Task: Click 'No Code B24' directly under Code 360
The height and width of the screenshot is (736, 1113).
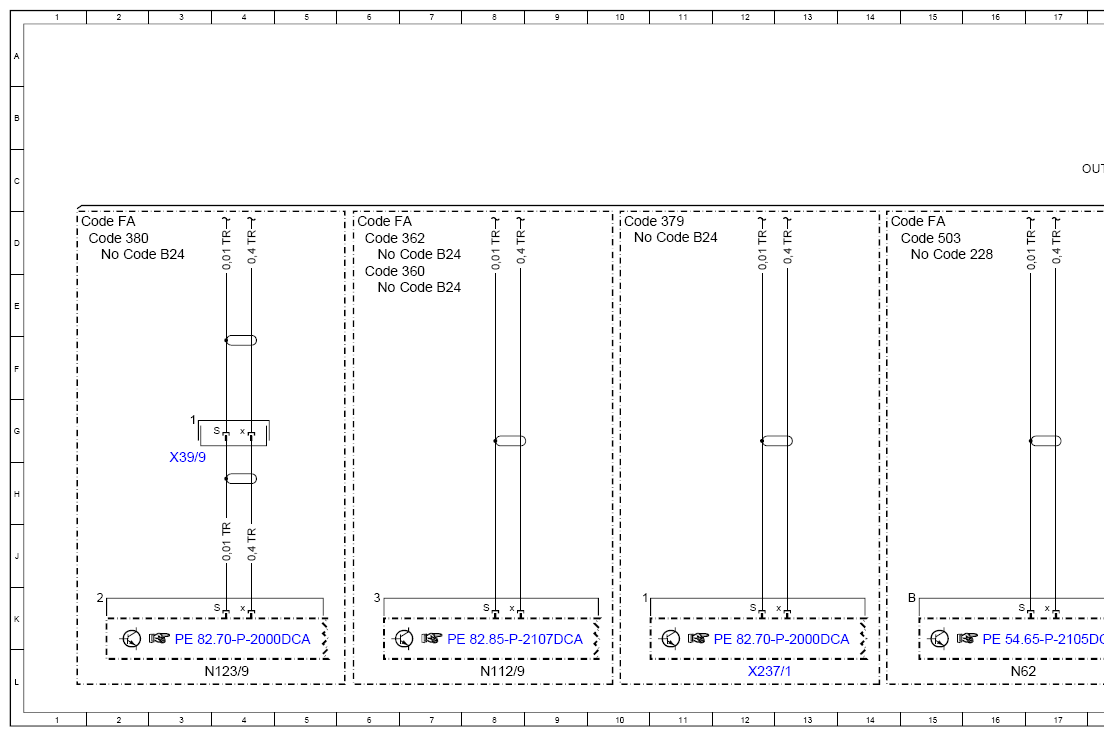Action: (x=420, y=287)
